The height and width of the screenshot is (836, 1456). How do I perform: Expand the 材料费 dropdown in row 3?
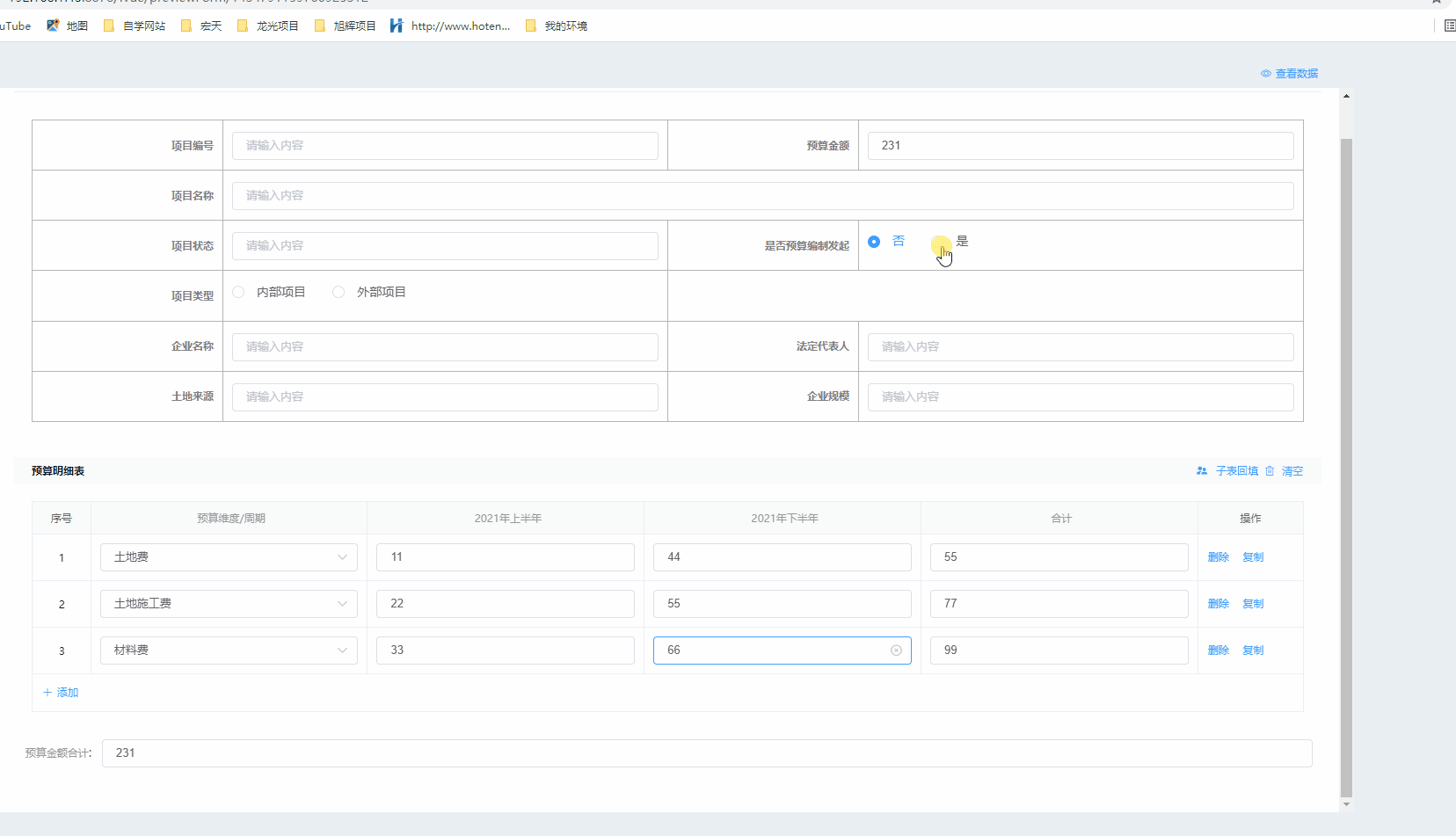(x=342, y=651)
